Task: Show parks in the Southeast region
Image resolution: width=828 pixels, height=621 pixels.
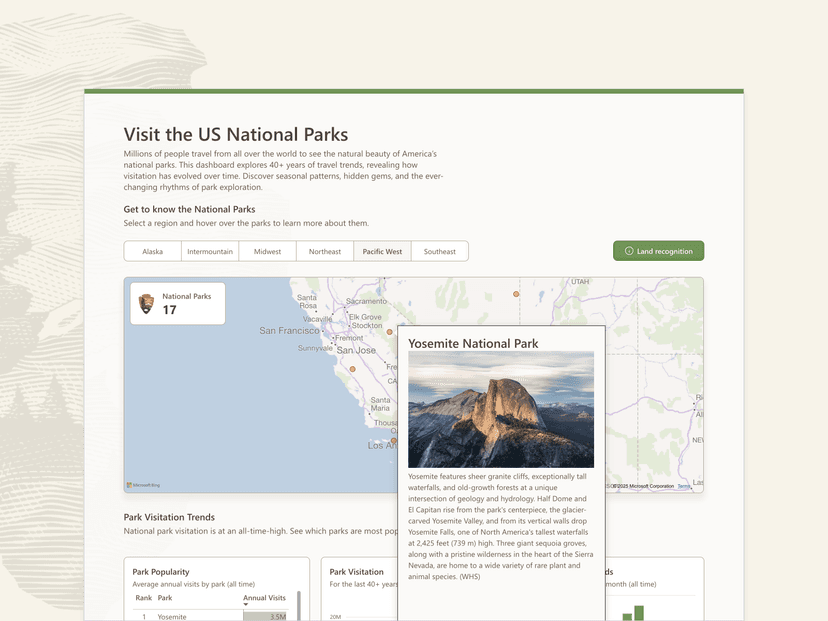Action: tap(439, 251)
